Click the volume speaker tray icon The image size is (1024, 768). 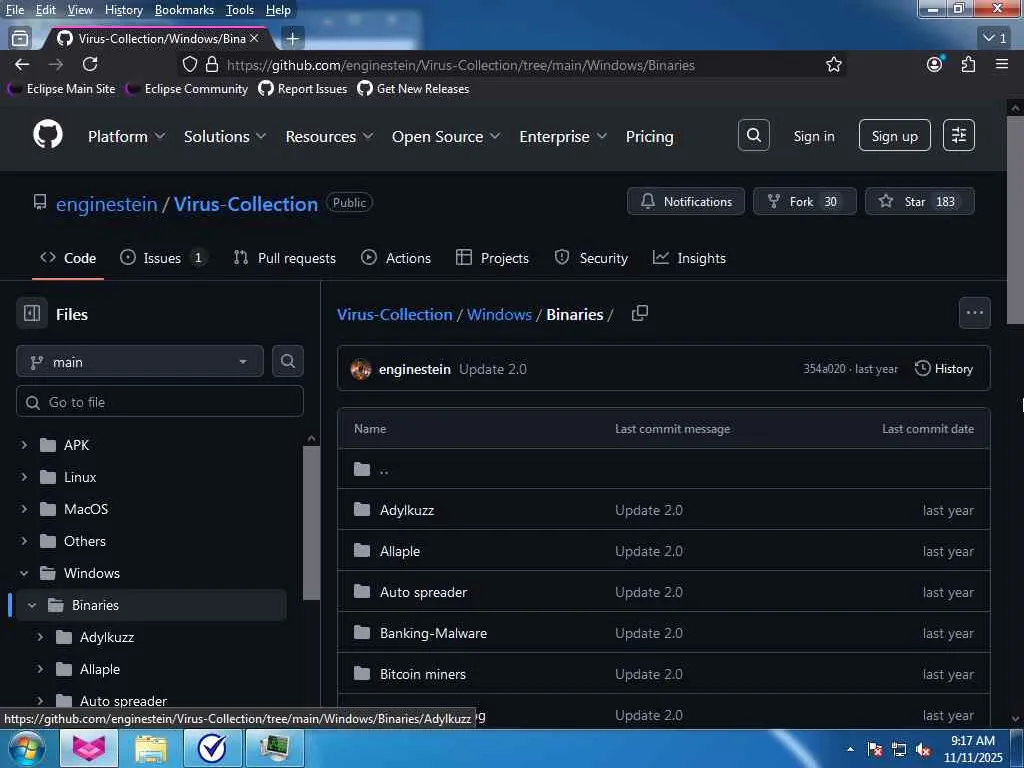[x=923, y=750]
